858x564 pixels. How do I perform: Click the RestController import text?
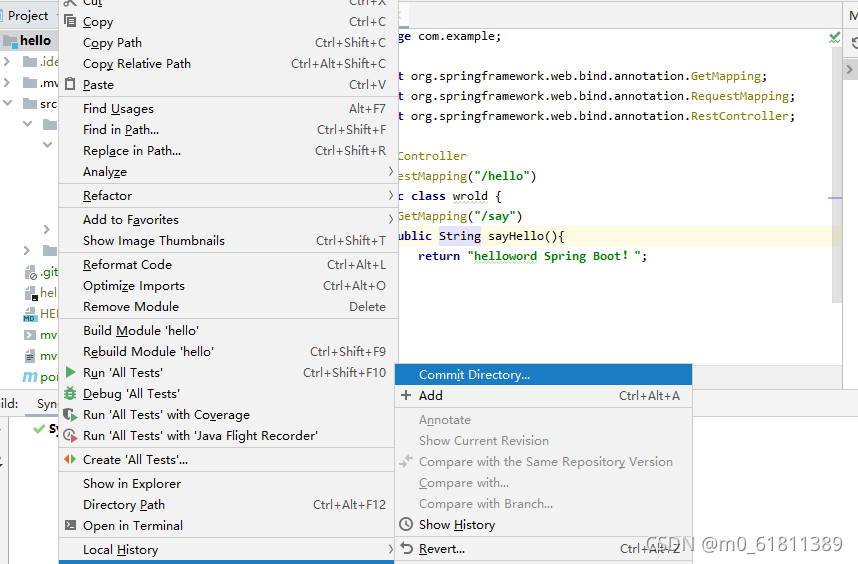pyautogui.click(x=739, y=116)
